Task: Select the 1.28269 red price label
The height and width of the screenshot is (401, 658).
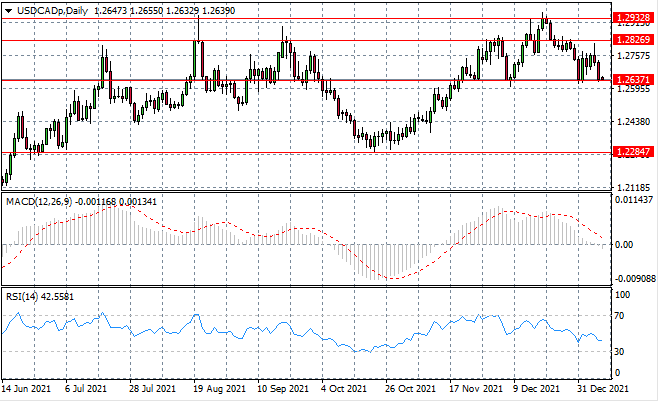Action: click(634, 40)
